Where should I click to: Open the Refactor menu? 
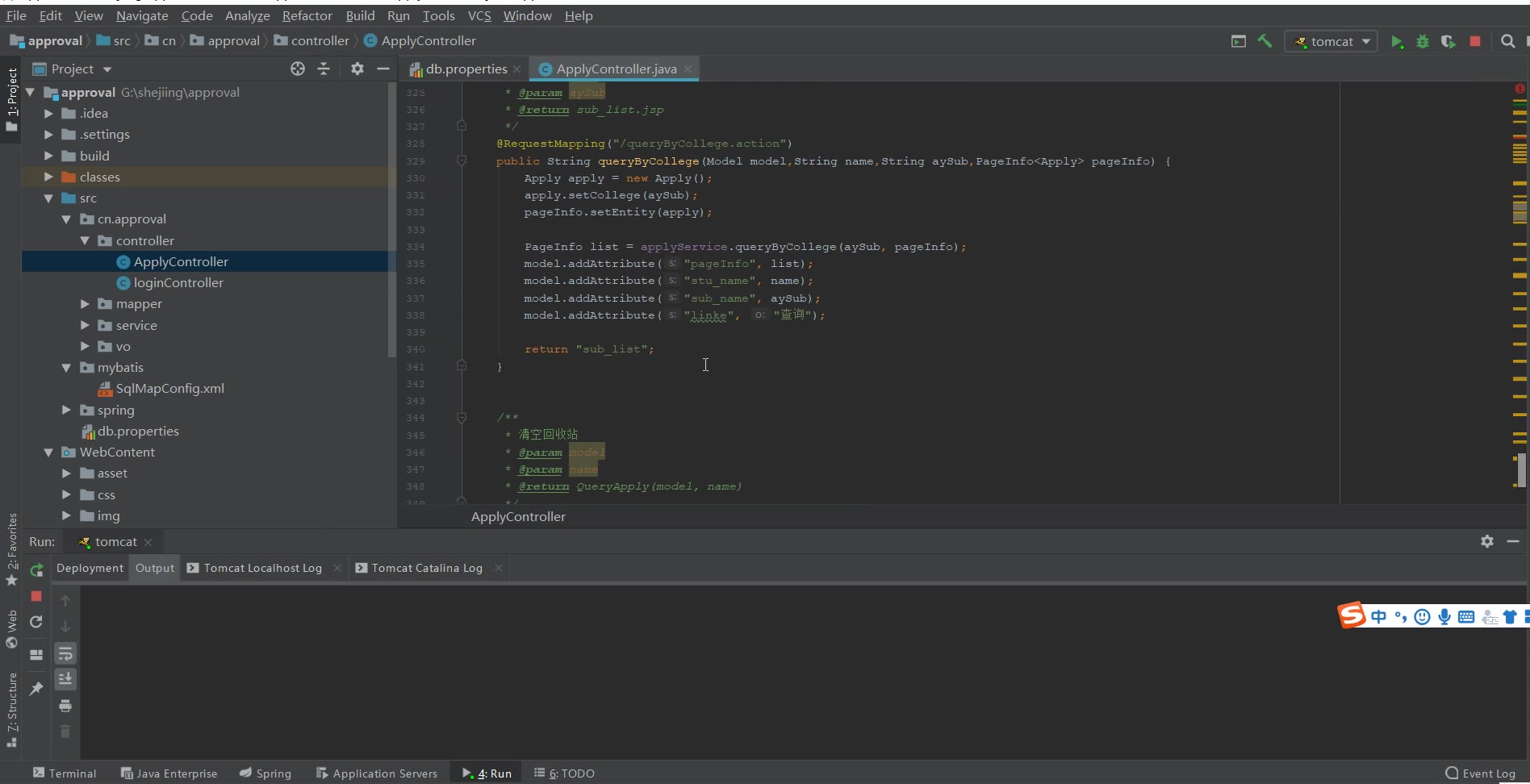(x=307, y=15)
